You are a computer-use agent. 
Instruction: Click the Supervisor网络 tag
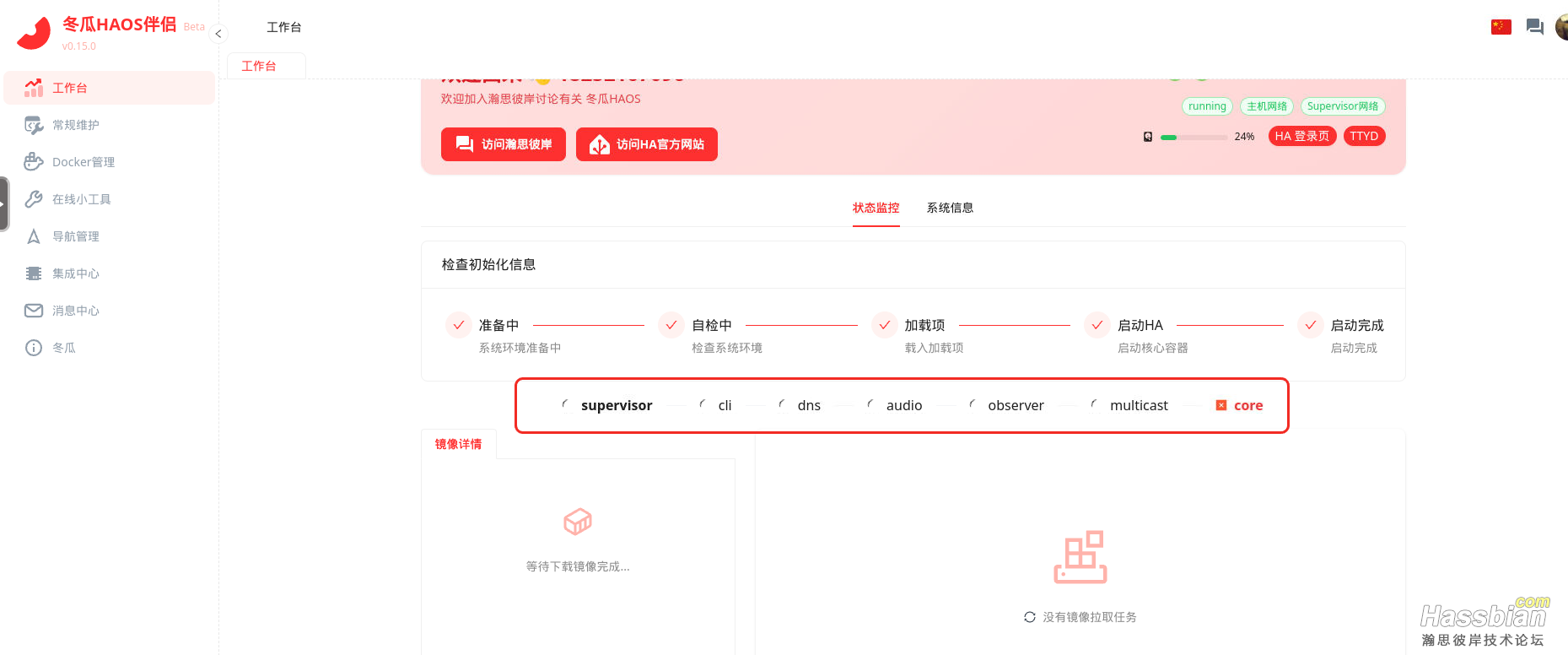coord(1343,106)
